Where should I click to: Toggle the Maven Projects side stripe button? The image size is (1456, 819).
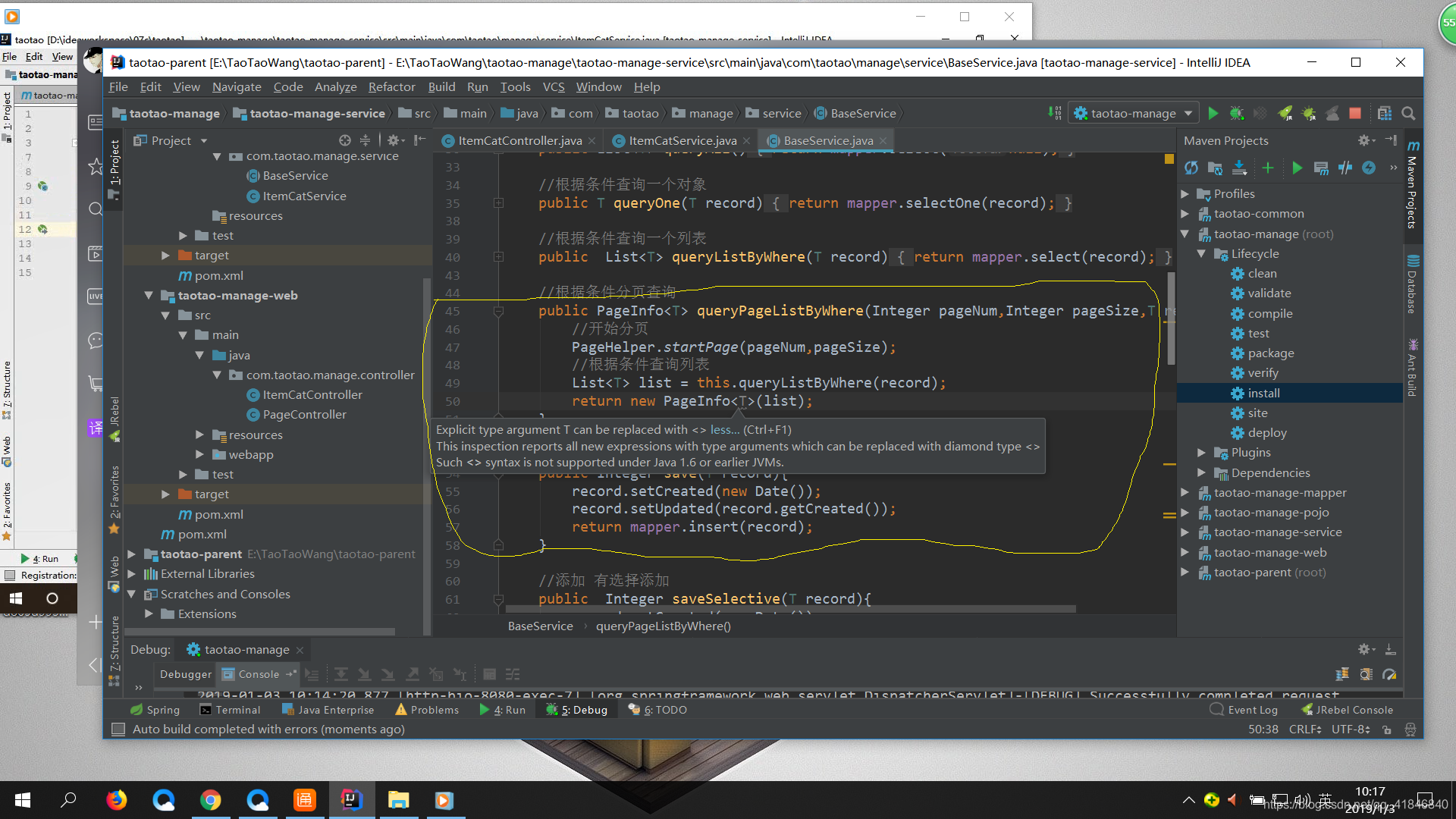click(1414, 185)
